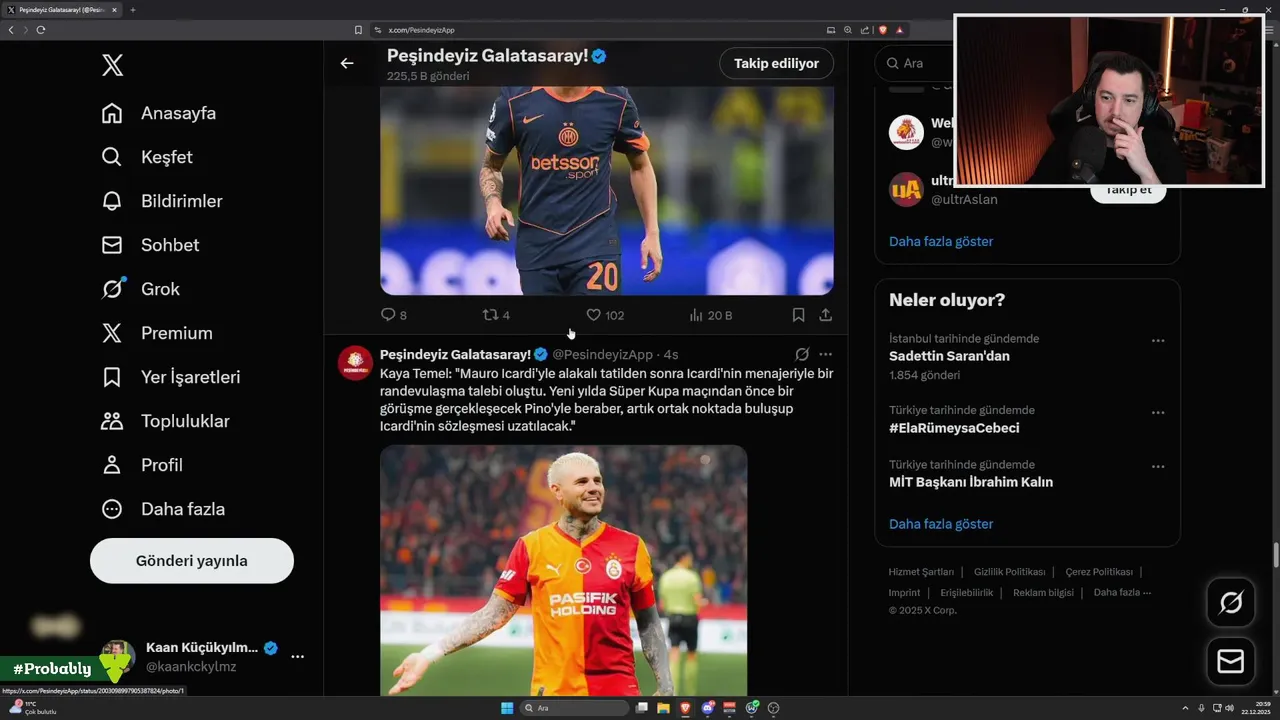1280x720 pixels.
Task: Click Grok explain icon on Icardi tweet
Action: [802, 354]
